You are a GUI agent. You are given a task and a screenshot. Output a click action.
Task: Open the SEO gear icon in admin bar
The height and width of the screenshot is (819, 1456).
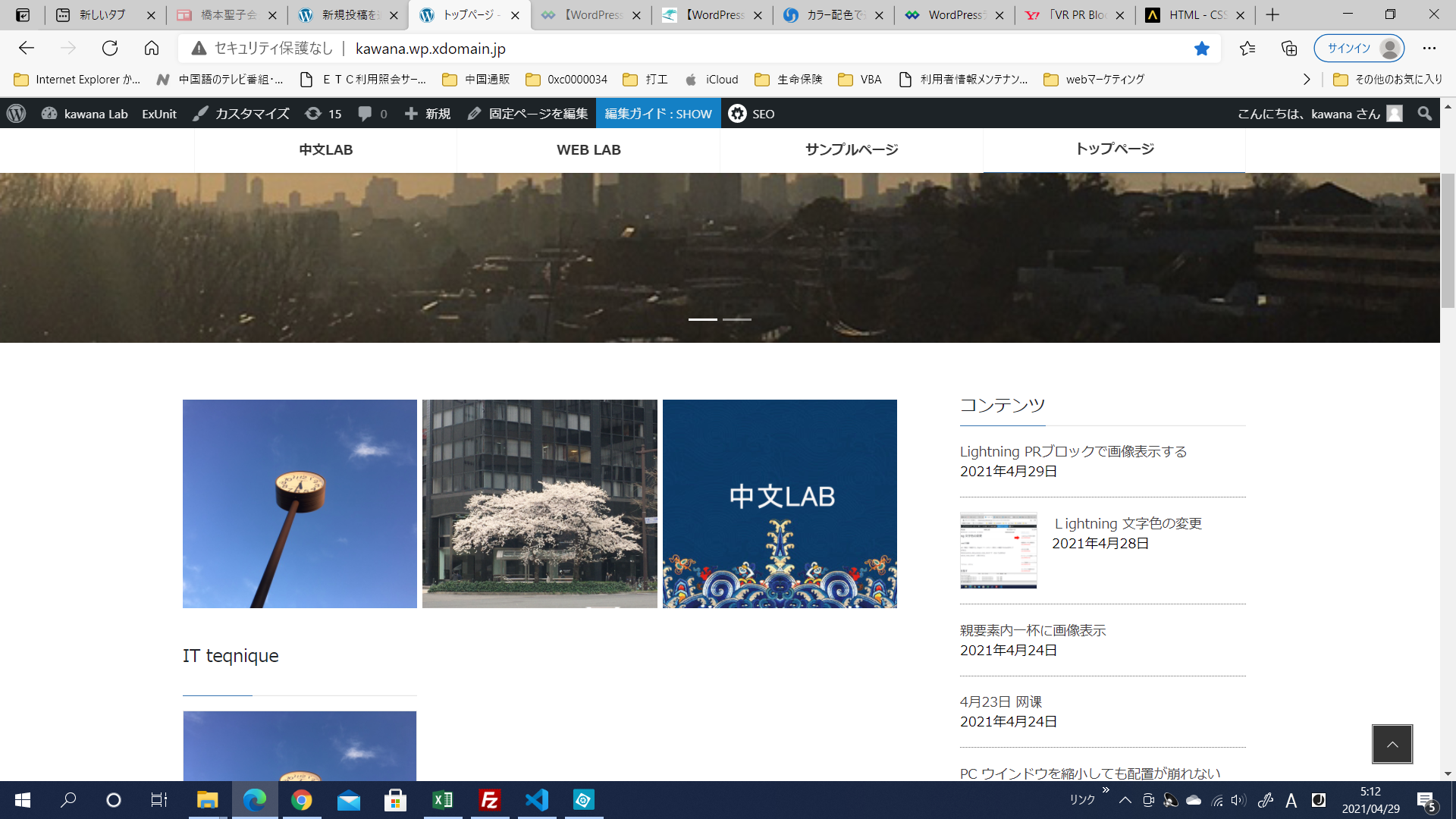[736, 114]
